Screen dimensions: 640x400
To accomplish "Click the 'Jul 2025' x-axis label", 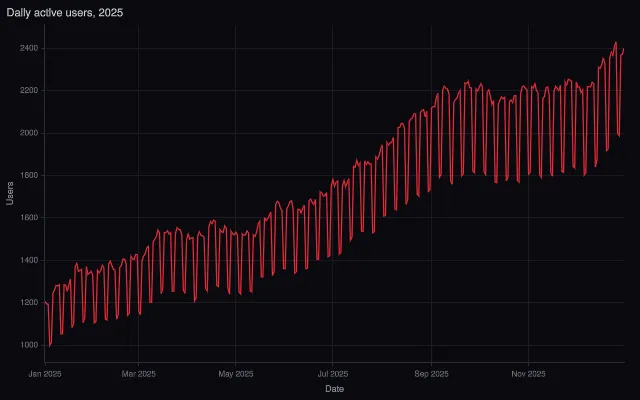I will pyautogui.click(x=333, y=374).
